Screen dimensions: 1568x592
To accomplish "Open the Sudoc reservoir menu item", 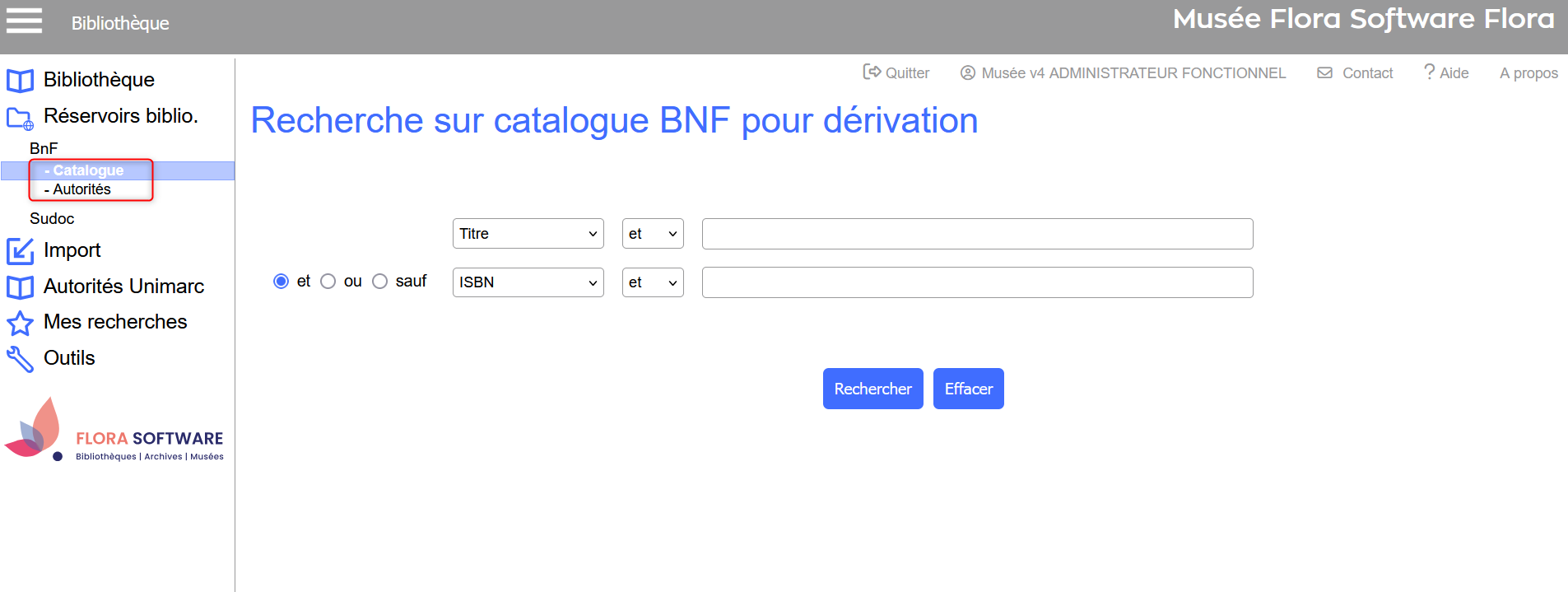I will [x=52, y=219].
